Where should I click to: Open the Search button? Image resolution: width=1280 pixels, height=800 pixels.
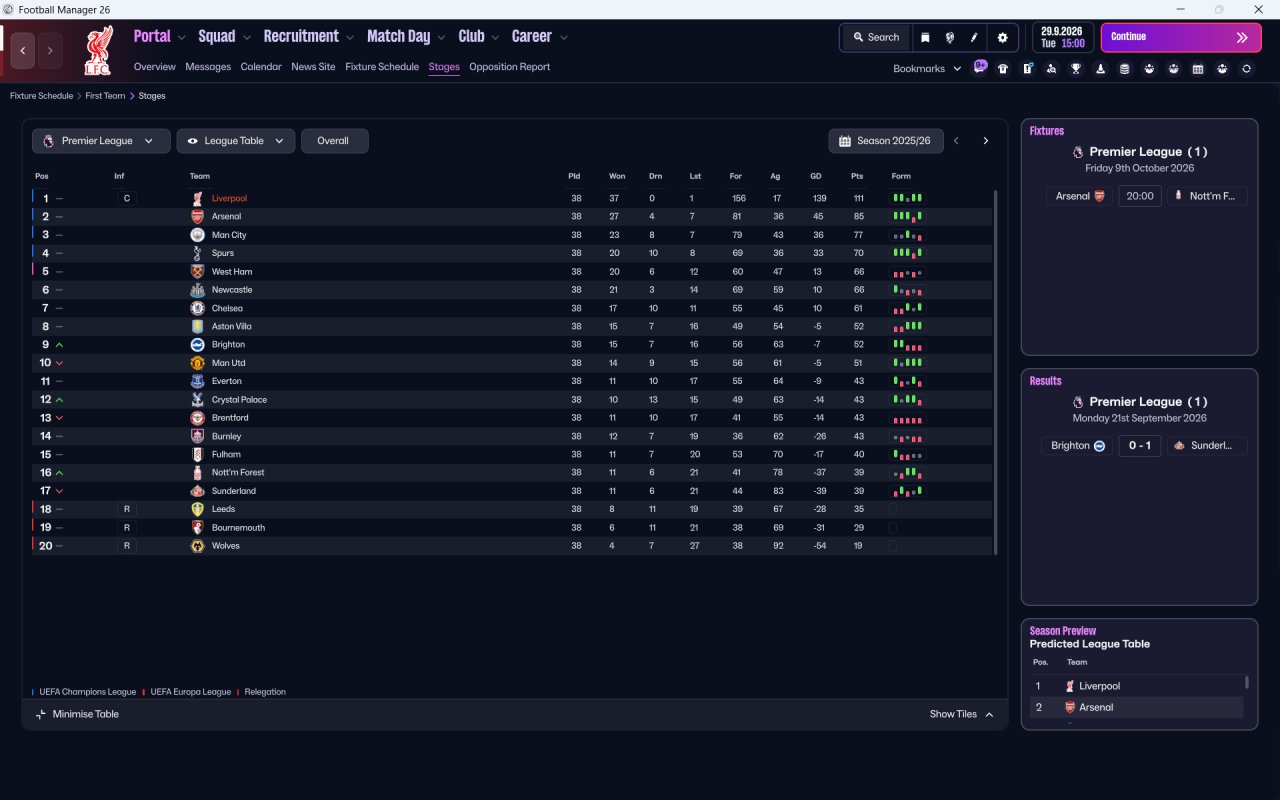[x=876, y=37]
